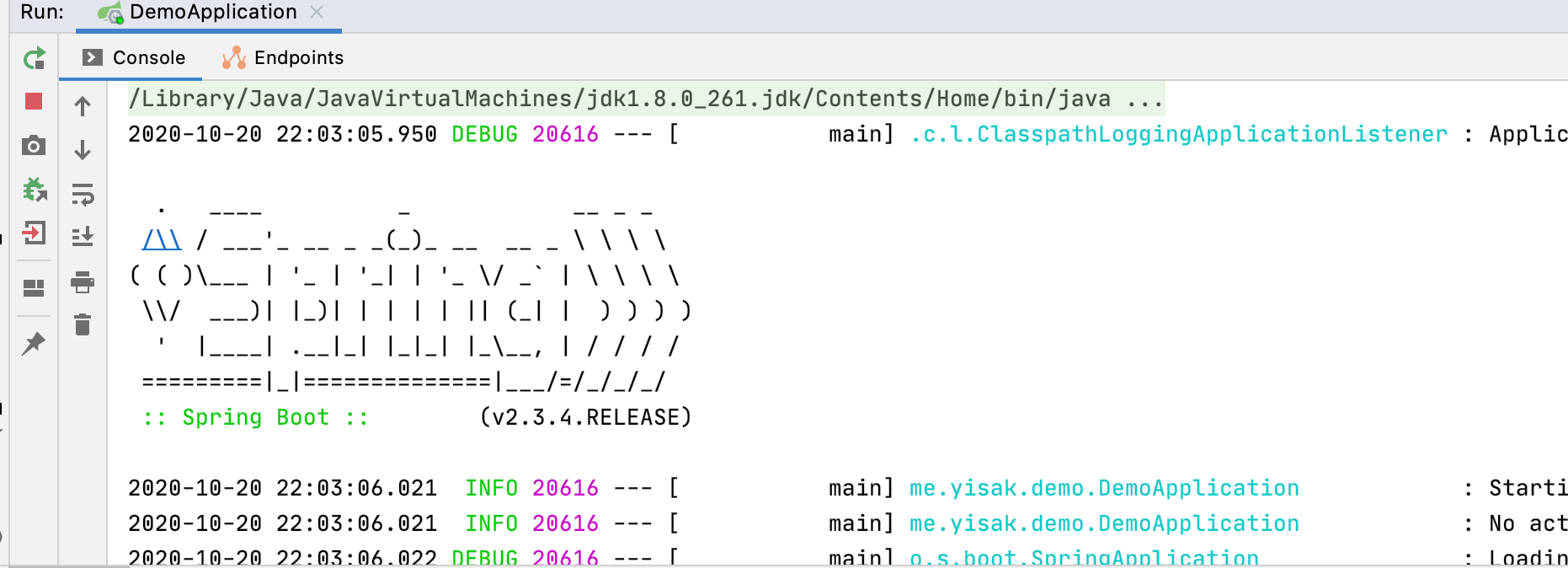Toggle scroll to end of console

pos(83,237)
